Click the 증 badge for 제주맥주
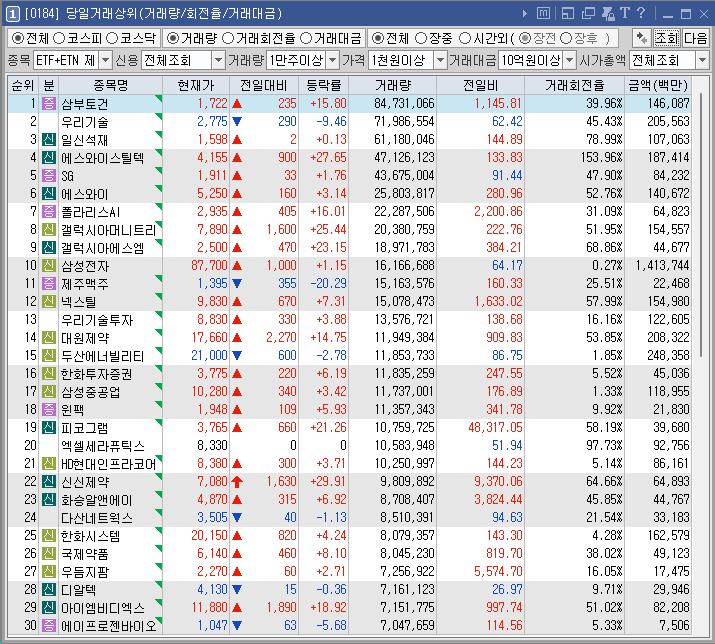 (49, 284)
